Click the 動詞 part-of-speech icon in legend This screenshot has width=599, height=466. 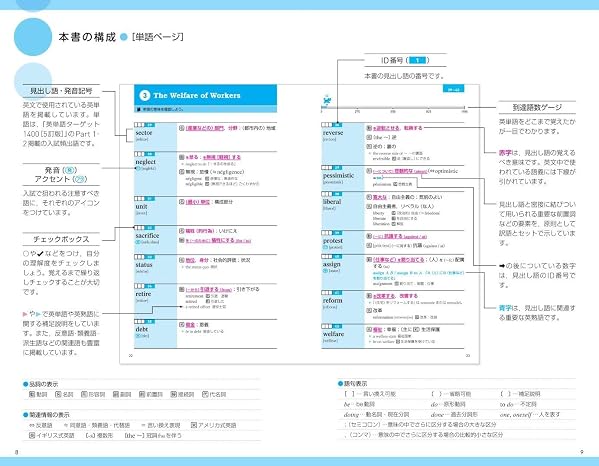(x=32, y=394)
